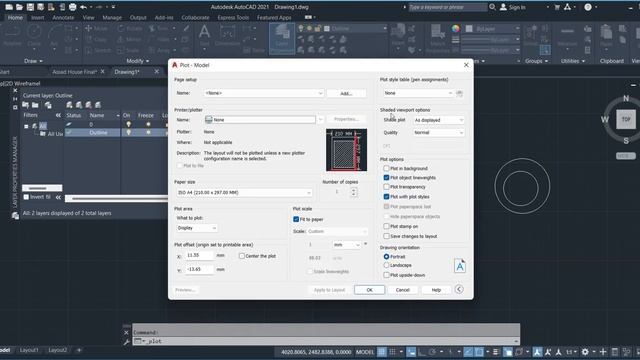Select the Text tool with large A
This screenshot has height=360, width=640.
pyautogui.click(x=204, y=35)
